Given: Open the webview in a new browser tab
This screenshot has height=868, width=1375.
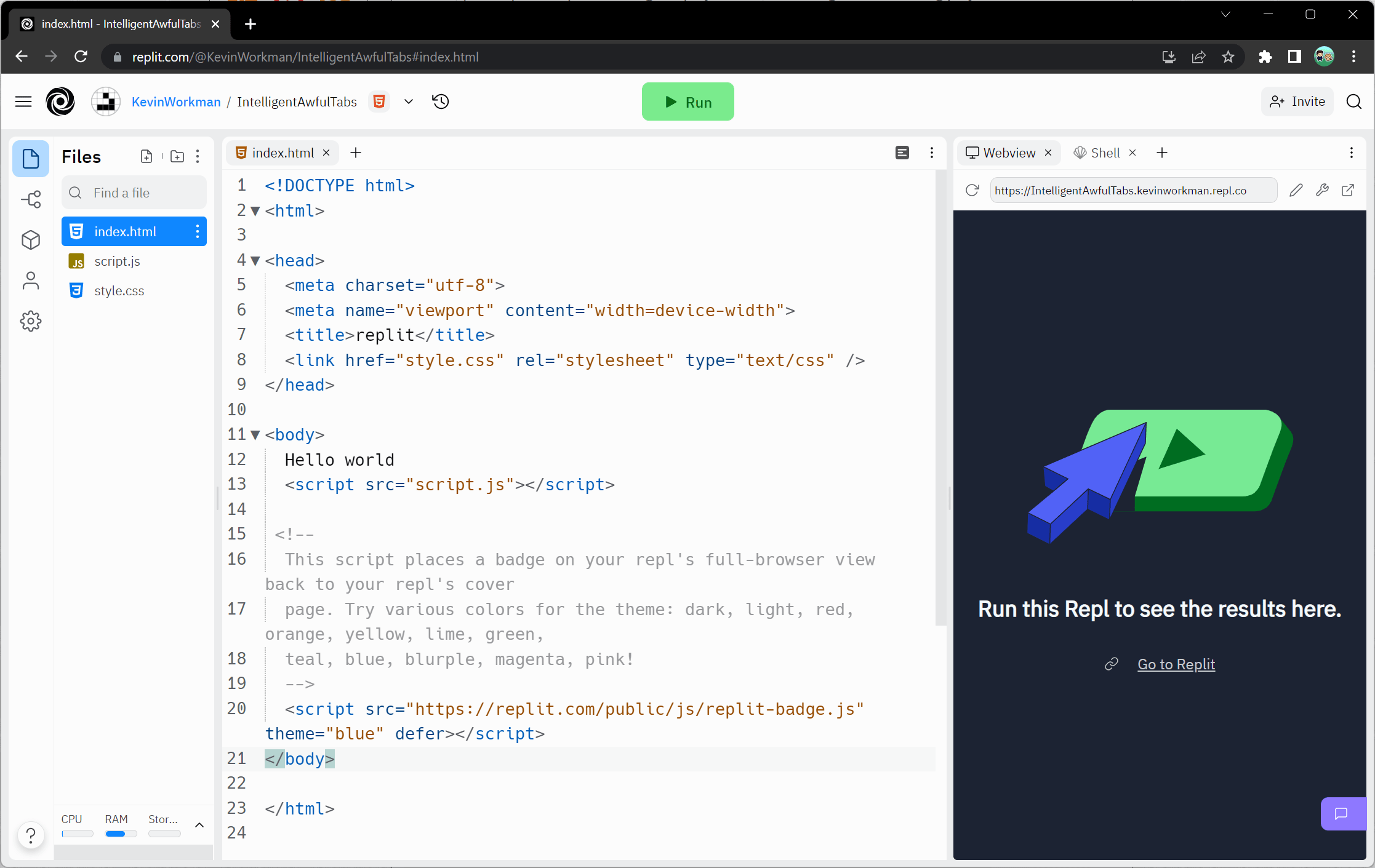Looking at the screenshot, I should click(1349, 190).
